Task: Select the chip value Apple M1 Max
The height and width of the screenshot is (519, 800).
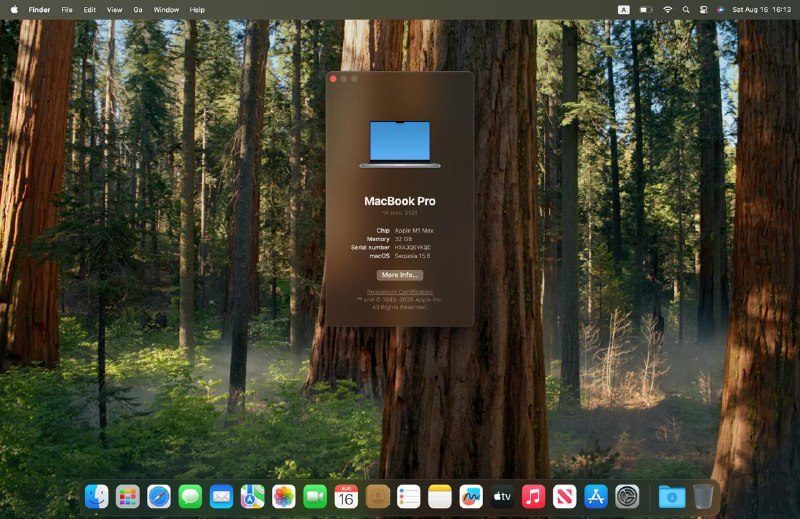Action: (x=414, y=231)
